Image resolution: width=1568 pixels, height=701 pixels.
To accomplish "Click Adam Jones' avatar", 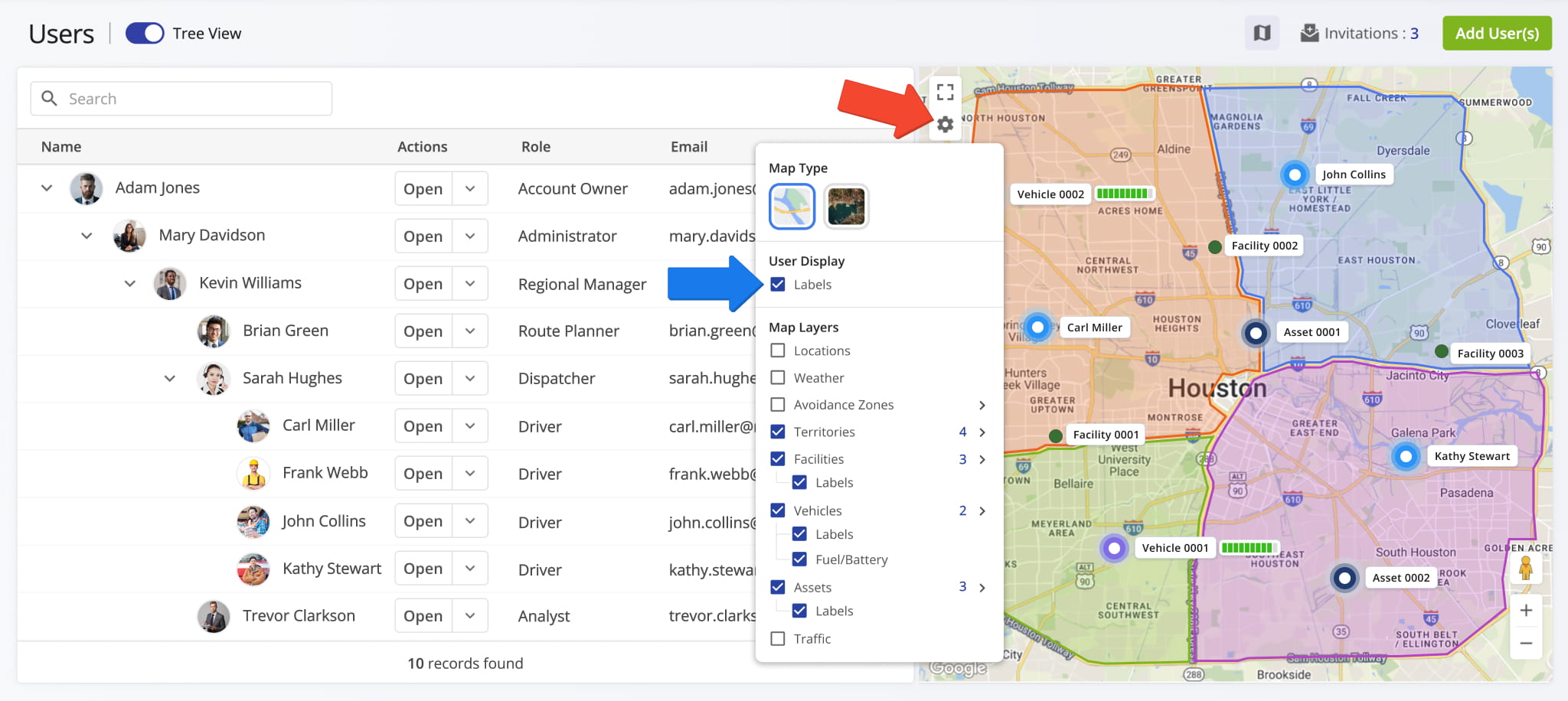I will [86, 188].
